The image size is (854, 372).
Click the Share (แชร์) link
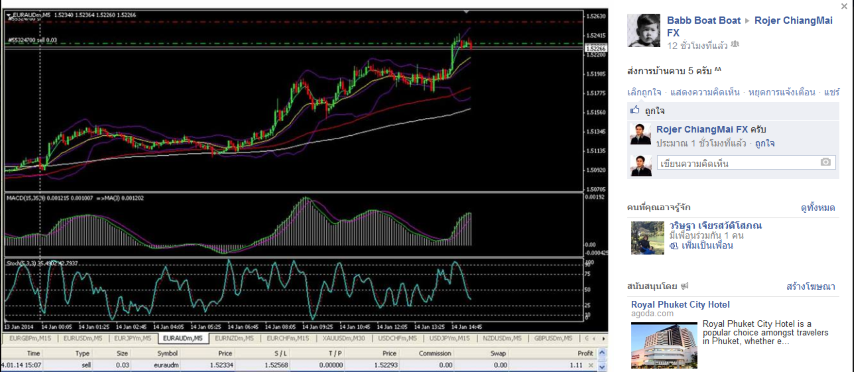(832, 92)
